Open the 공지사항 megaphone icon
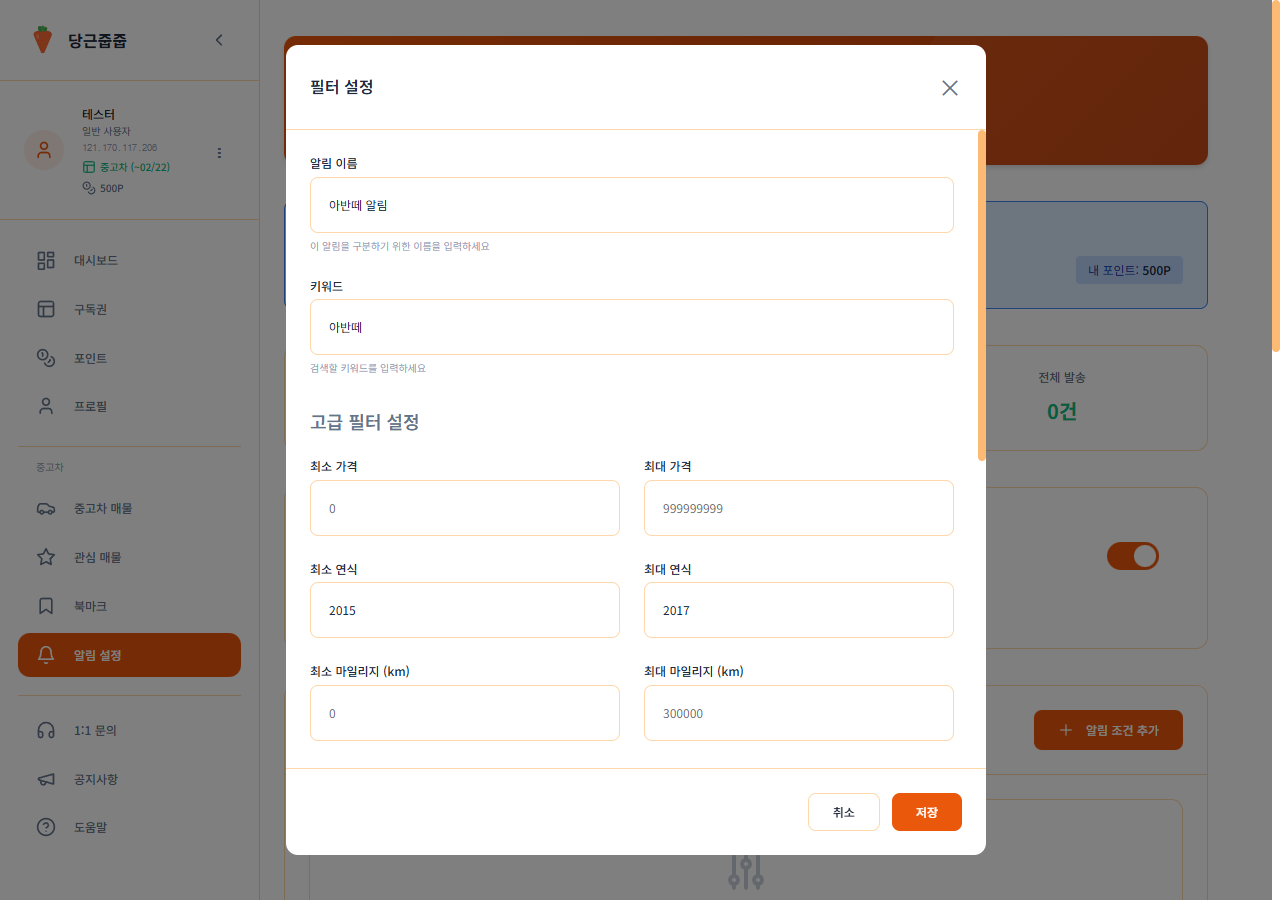The height and width of the screenshot is (900, 1280). [45, 779]
